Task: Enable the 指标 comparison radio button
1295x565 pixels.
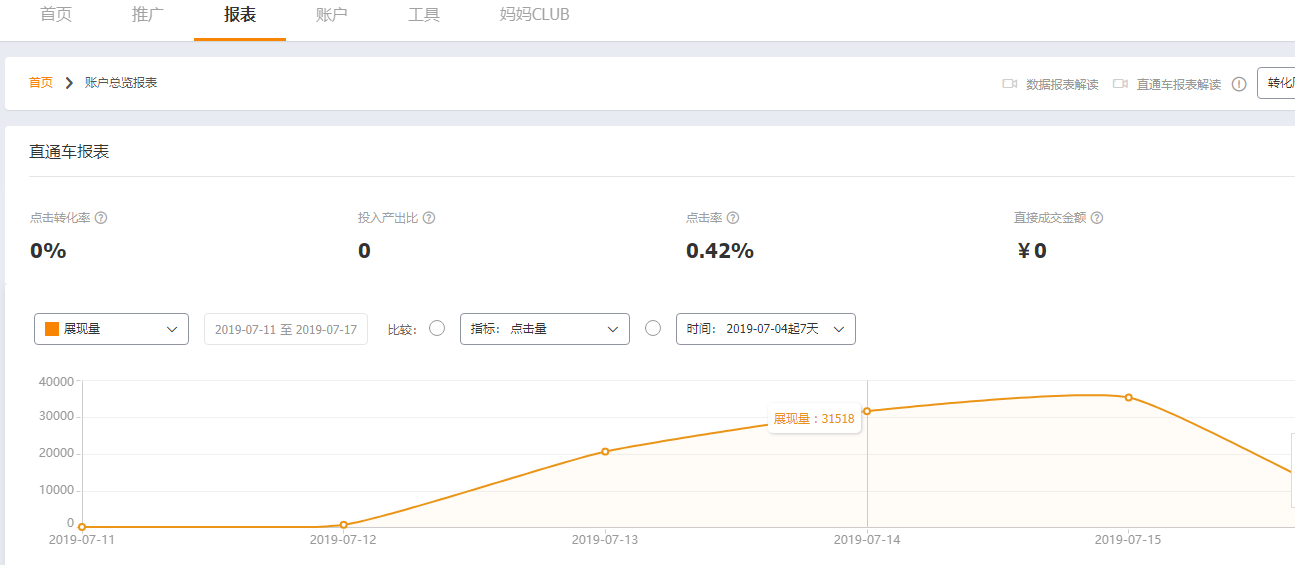Action: point(437,328)
